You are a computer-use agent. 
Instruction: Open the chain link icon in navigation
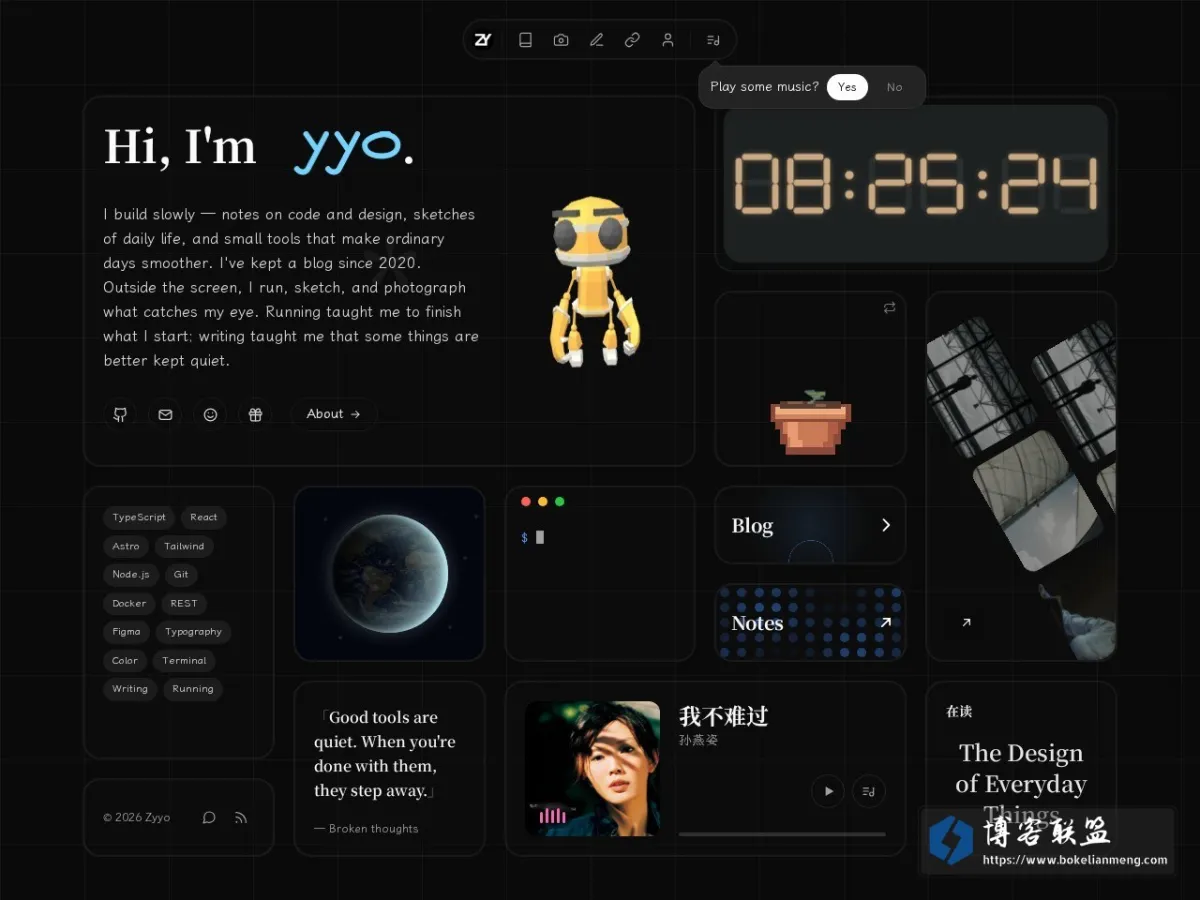pos(632,40)
